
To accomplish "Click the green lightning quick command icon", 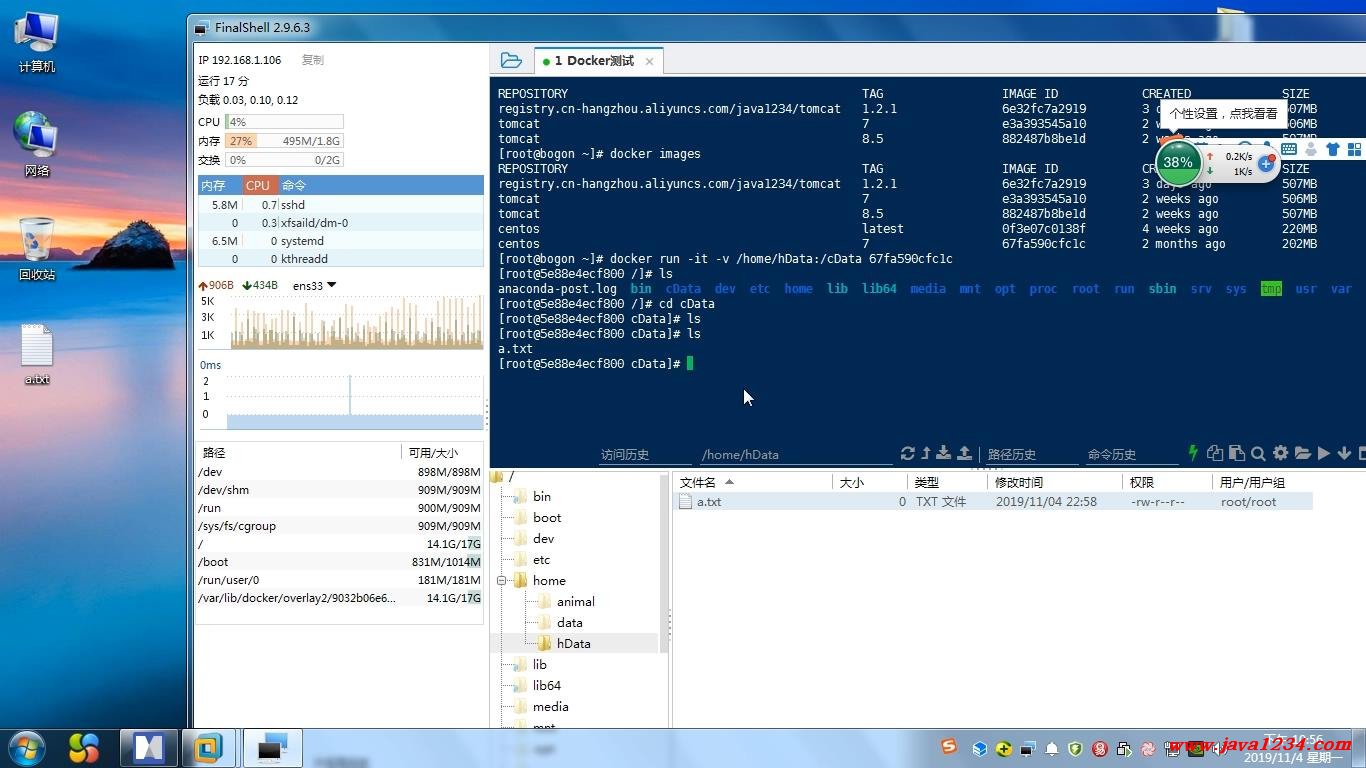I will (1192, 453).
